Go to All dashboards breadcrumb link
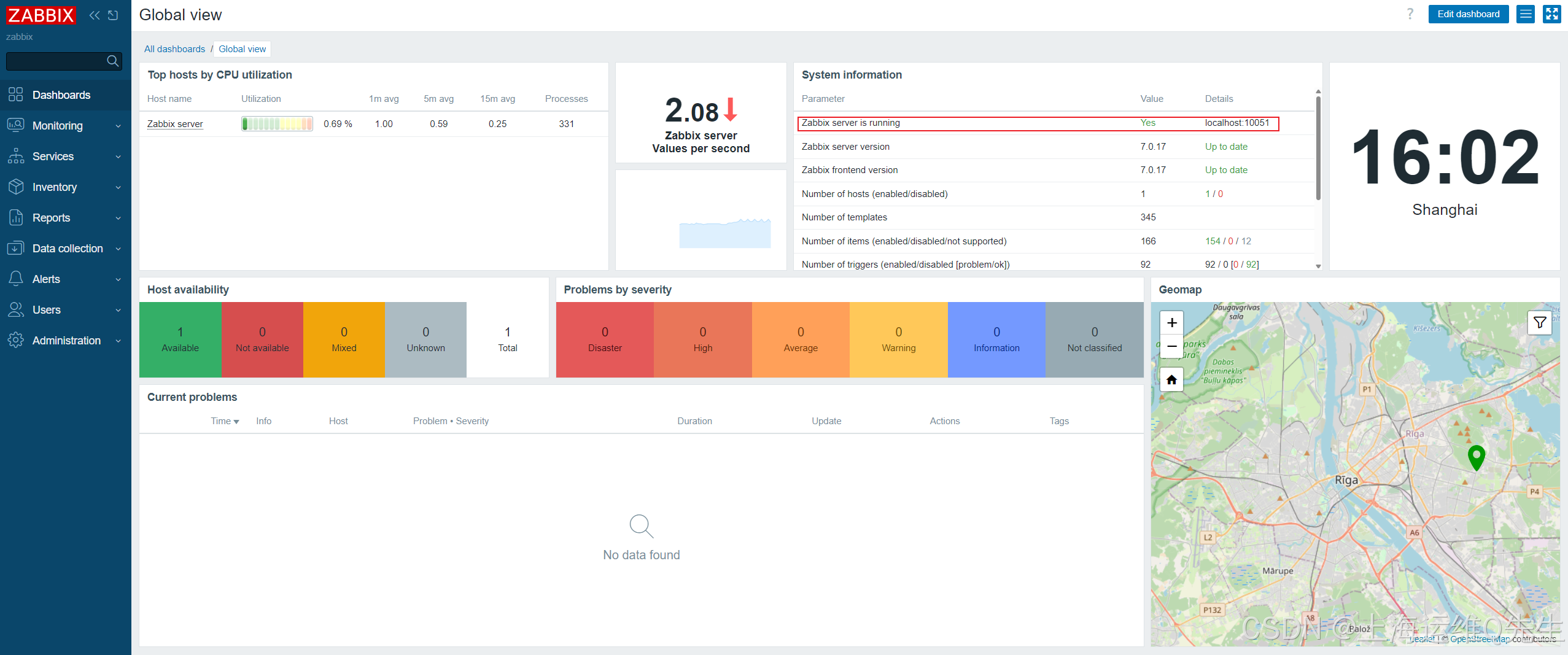The height and width of the screenshot is (655, 1568). point(174,49)
